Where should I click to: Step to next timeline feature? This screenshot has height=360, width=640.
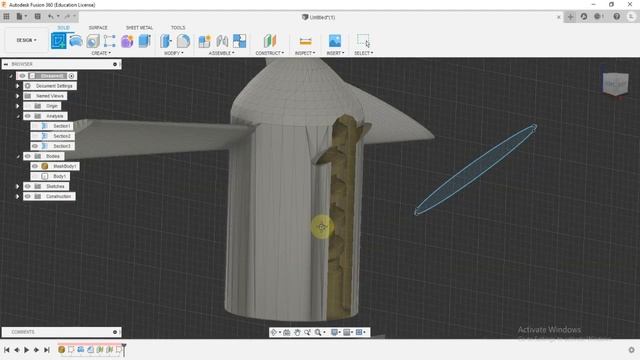click(36, 350)
